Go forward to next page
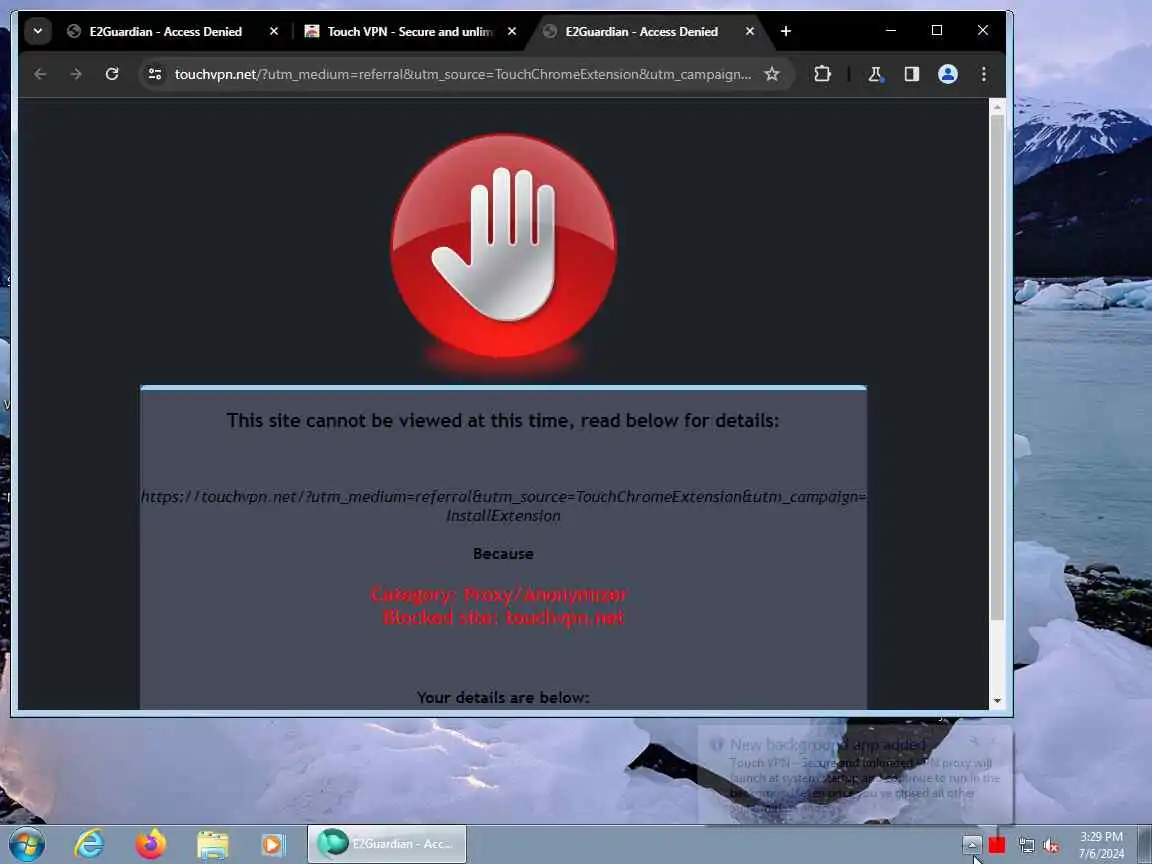 tap(76, 74)
